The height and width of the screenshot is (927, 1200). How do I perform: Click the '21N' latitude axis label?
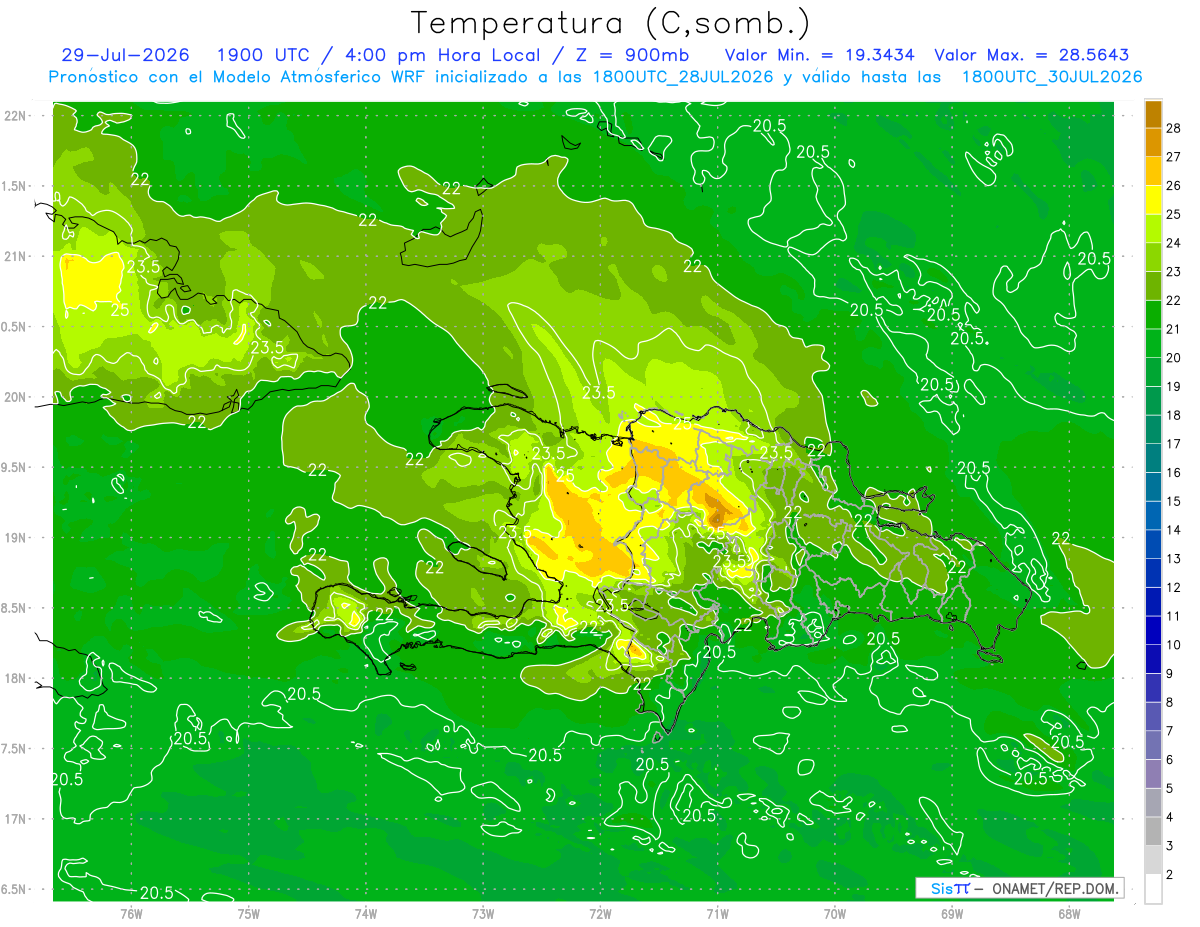(x=14, y=256)
